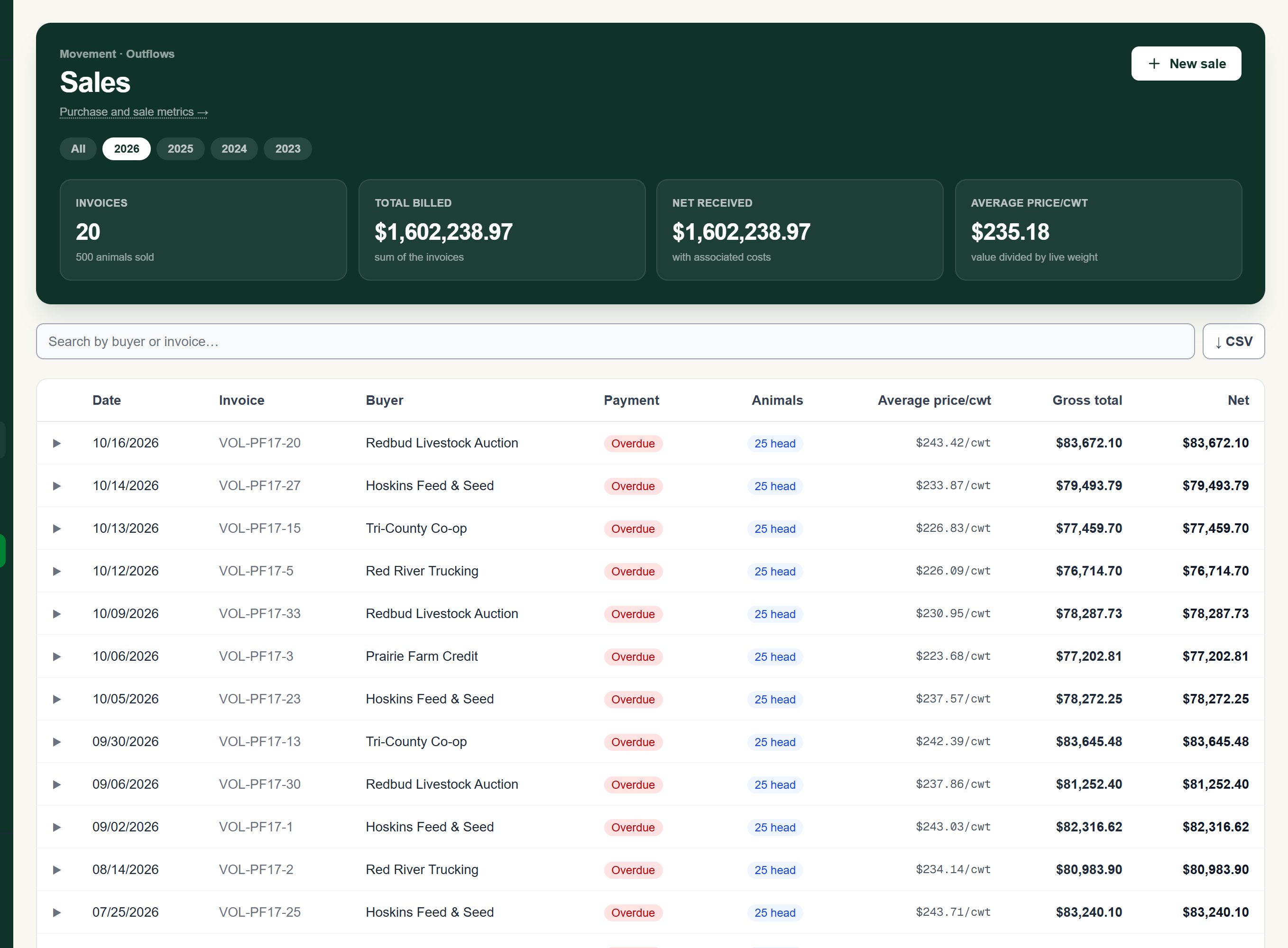Screen dimensions: 1288x948
Task: Expand the VOL-PF17-33 invoice row
Action: pos(56,613)
